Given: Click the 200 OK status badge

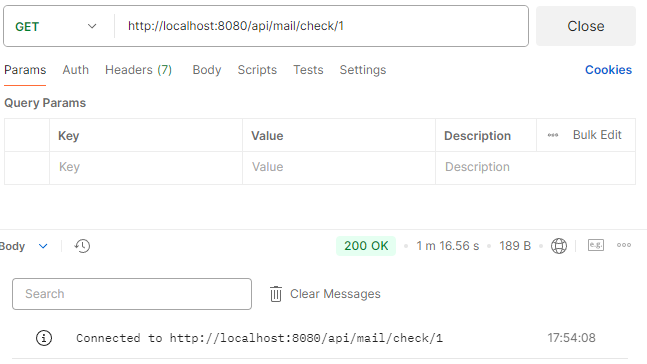Looking at the screenshot, I should [366, 246].
